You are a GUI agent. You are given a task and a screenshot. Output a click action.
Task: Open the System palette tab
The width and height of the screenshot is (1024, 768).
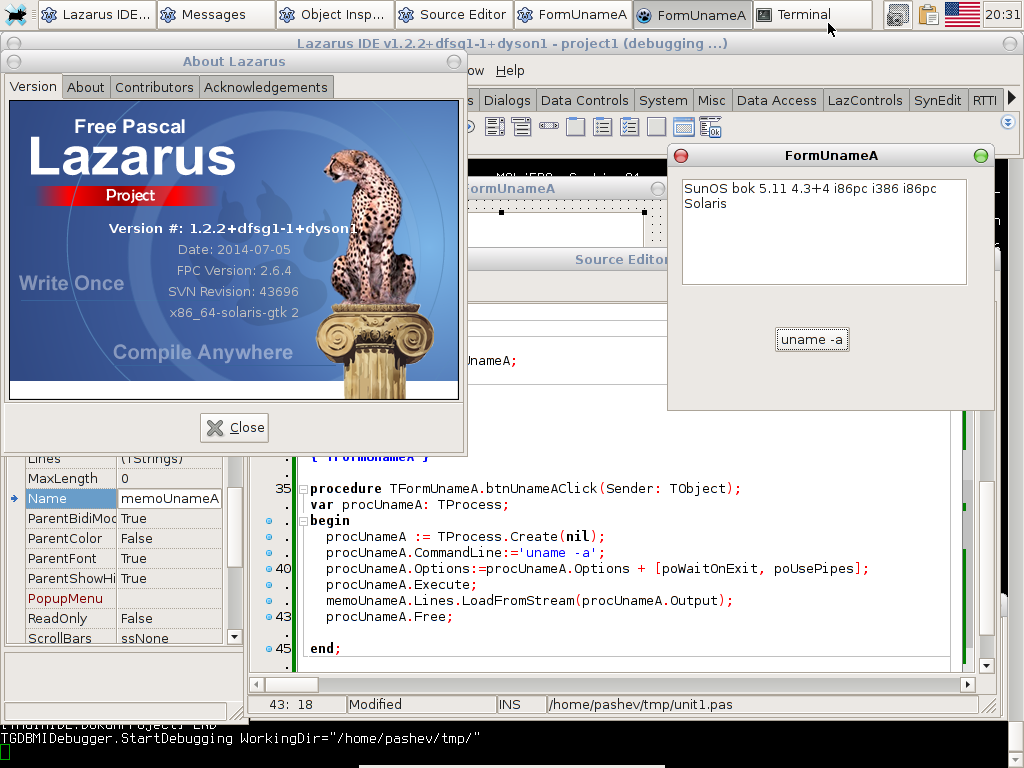pos(663,101)
